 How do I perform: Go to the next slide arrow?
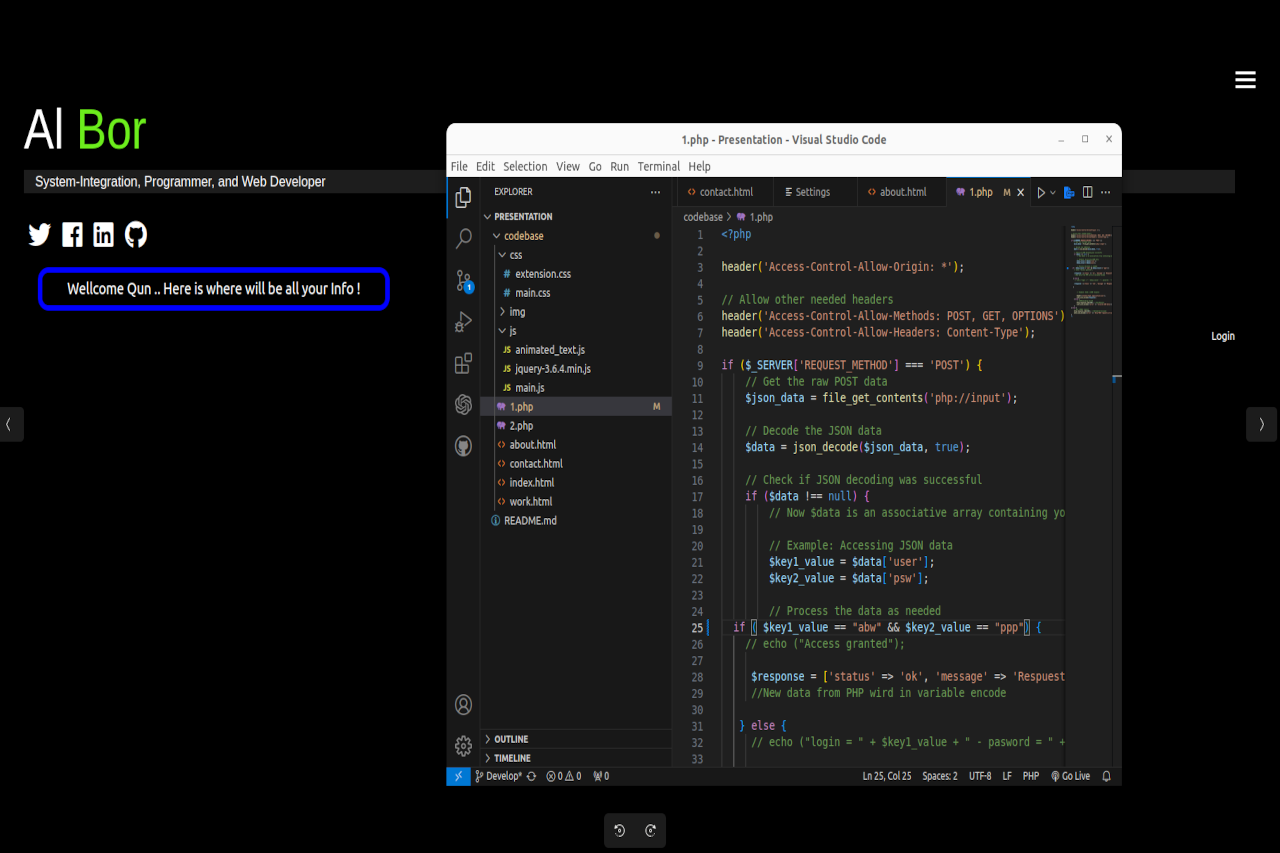(x=1261, y=424)
